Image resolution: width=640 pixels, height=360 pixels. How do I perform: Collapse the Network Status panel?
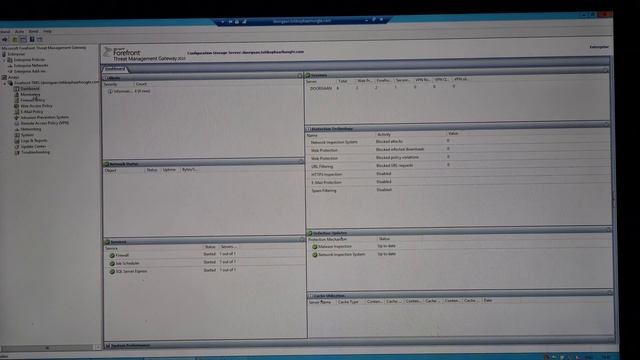pyautogui.click(x=301, y=162)
